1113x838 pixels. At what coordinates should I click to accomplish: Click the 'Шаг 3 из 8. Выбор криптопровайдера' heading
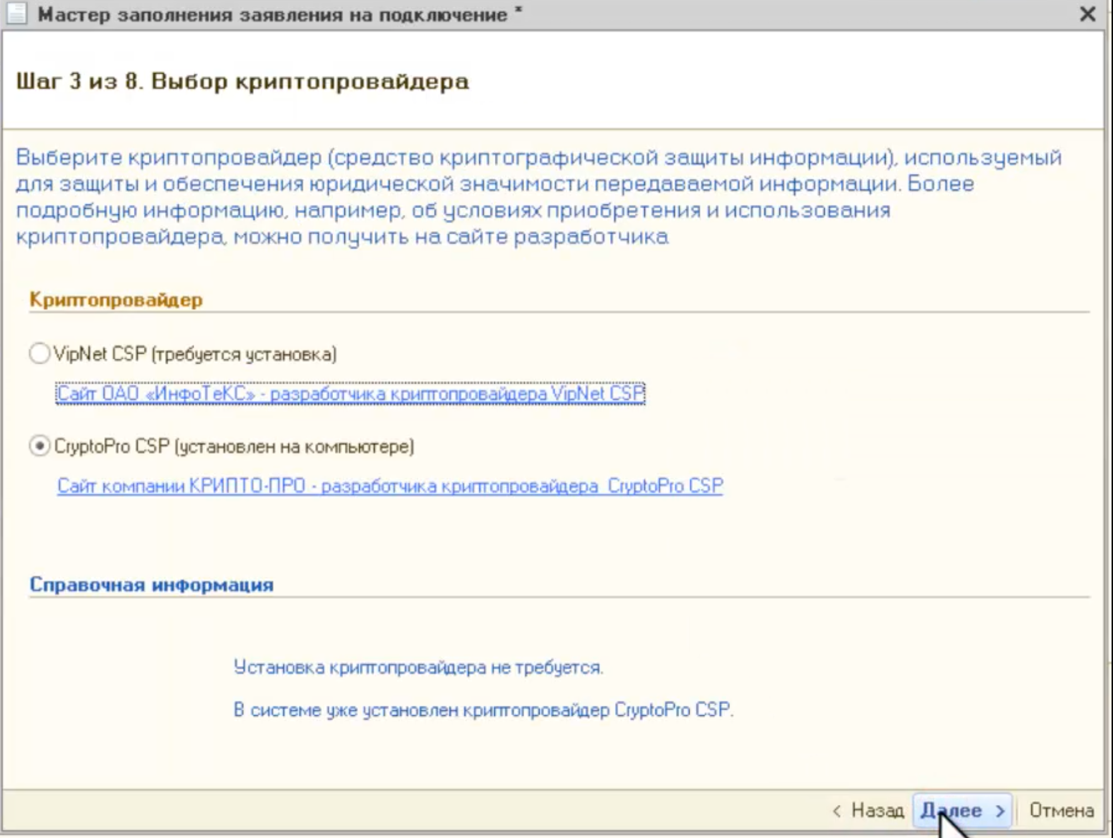(243, 82)
